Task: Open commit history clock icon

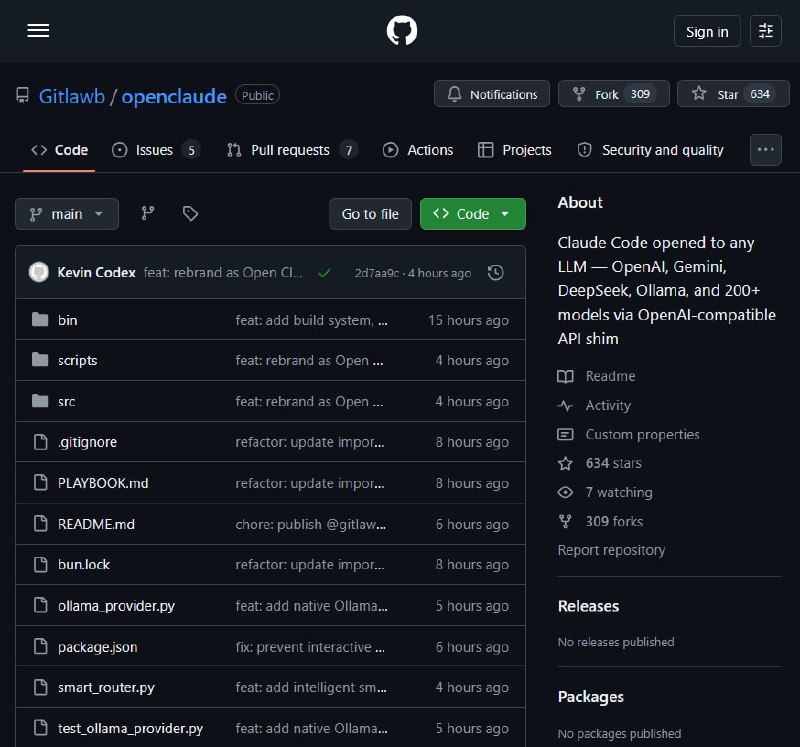Action: [x=494, y=272]
